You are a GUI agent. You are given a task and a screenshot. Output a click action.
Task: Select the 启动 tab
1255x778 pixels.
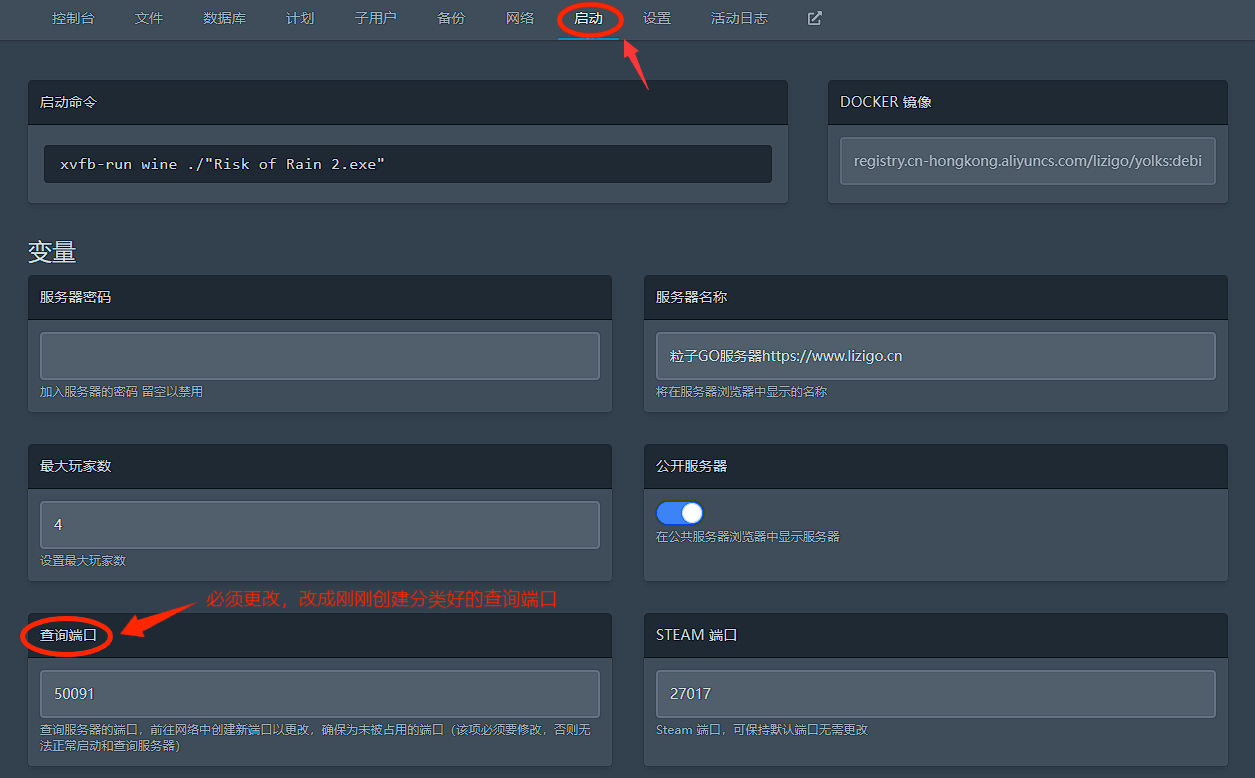(588, 18)
